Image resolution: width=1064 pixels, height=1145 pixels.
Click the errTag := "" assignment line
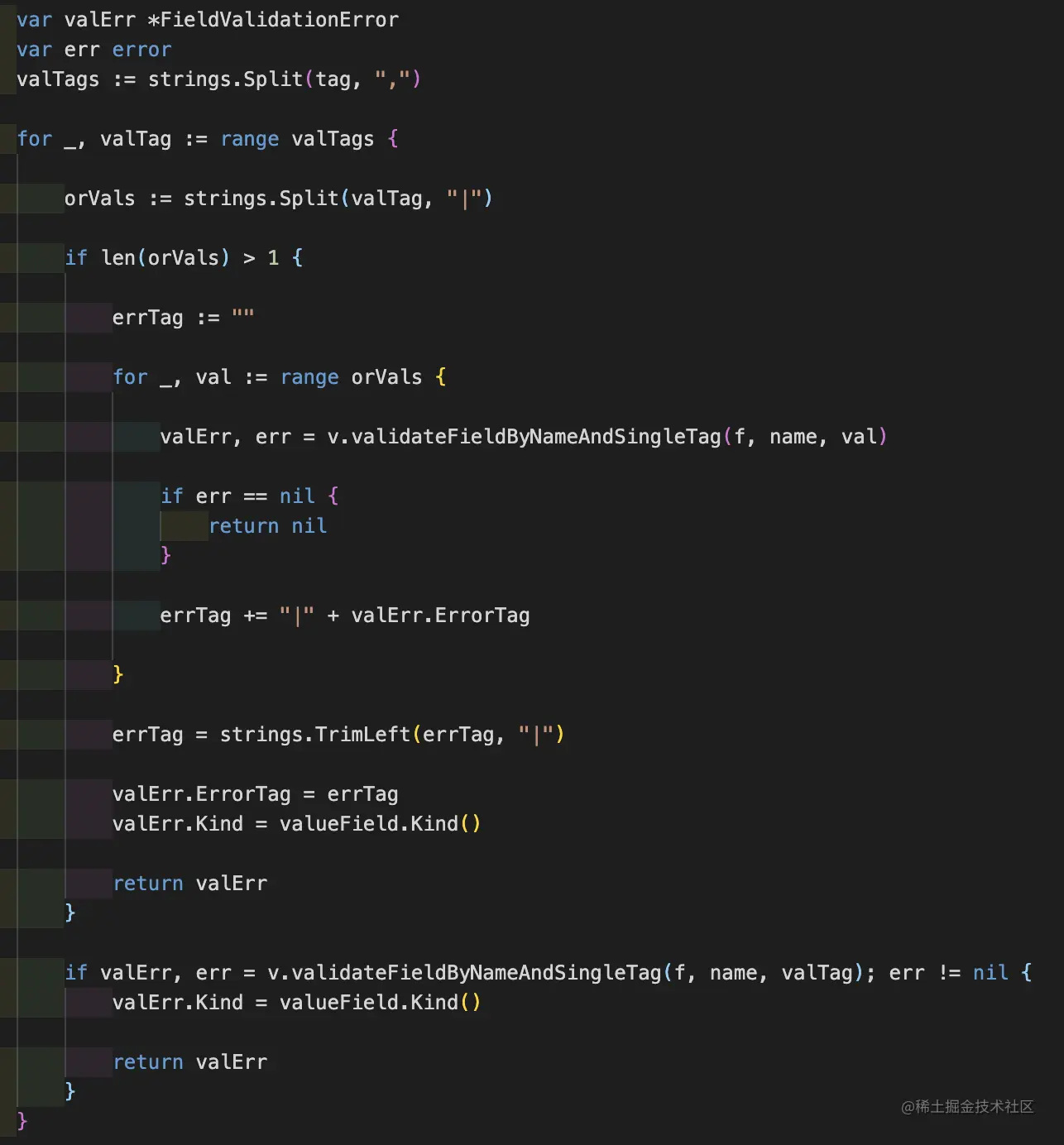coord(184,318)
